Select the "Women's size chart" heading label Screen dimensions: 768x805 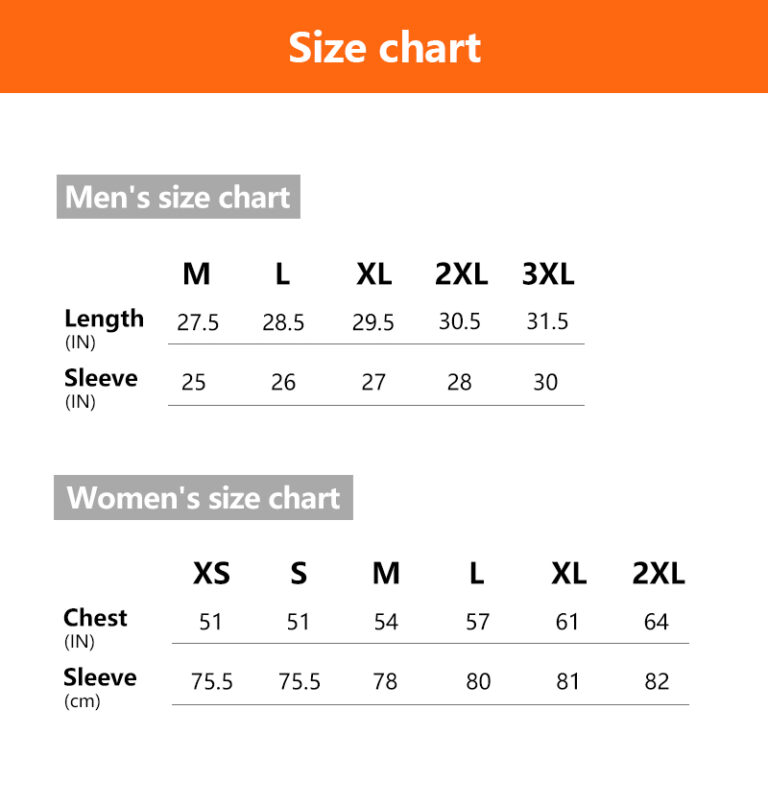203,497
